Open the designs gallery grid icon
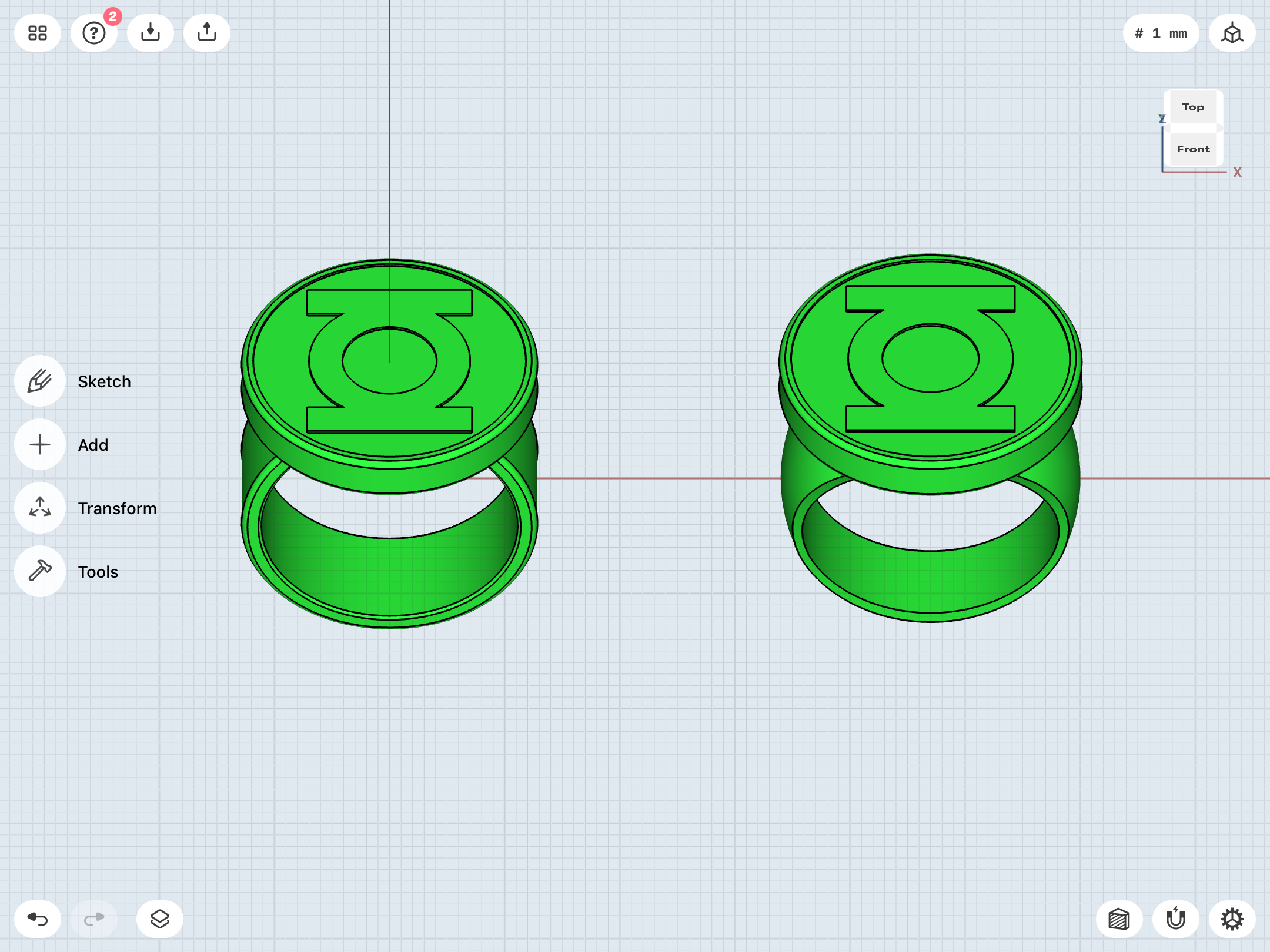Image resolution: width=1270 pixels, height=952 pixels. pos(38,33)
